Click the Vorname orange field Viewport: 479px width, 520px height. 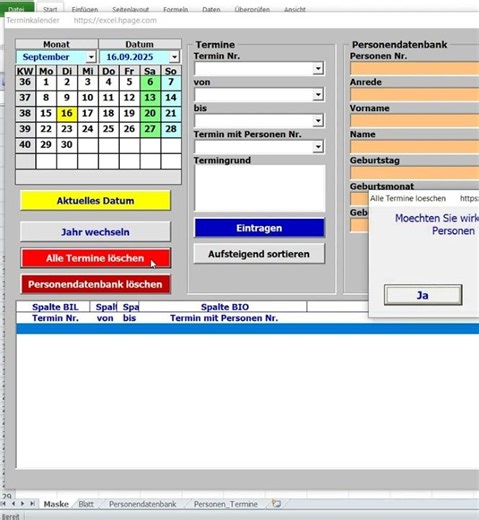[414, 121]
